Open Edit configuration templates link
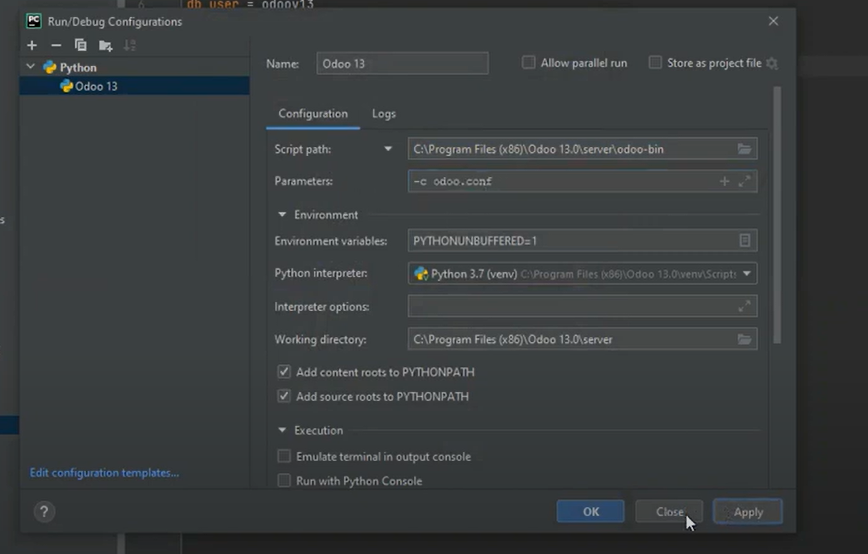 (x=104, y=473)
